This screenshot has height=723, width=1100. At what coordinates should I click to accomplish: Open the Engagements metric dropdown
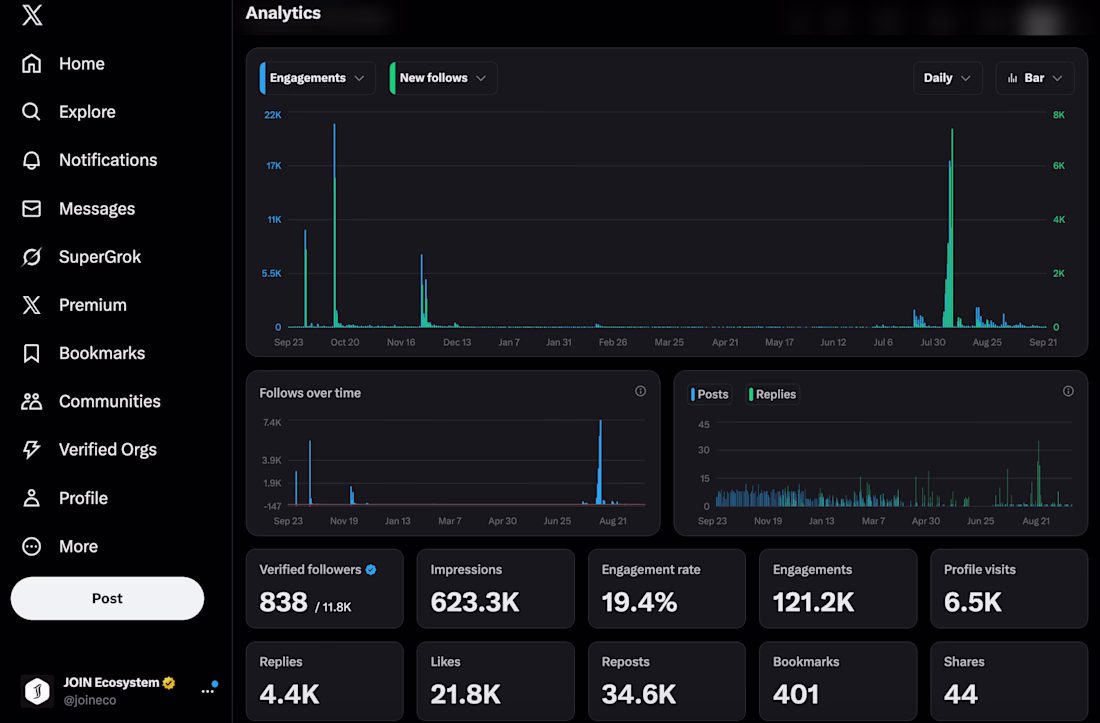point(317,78)
